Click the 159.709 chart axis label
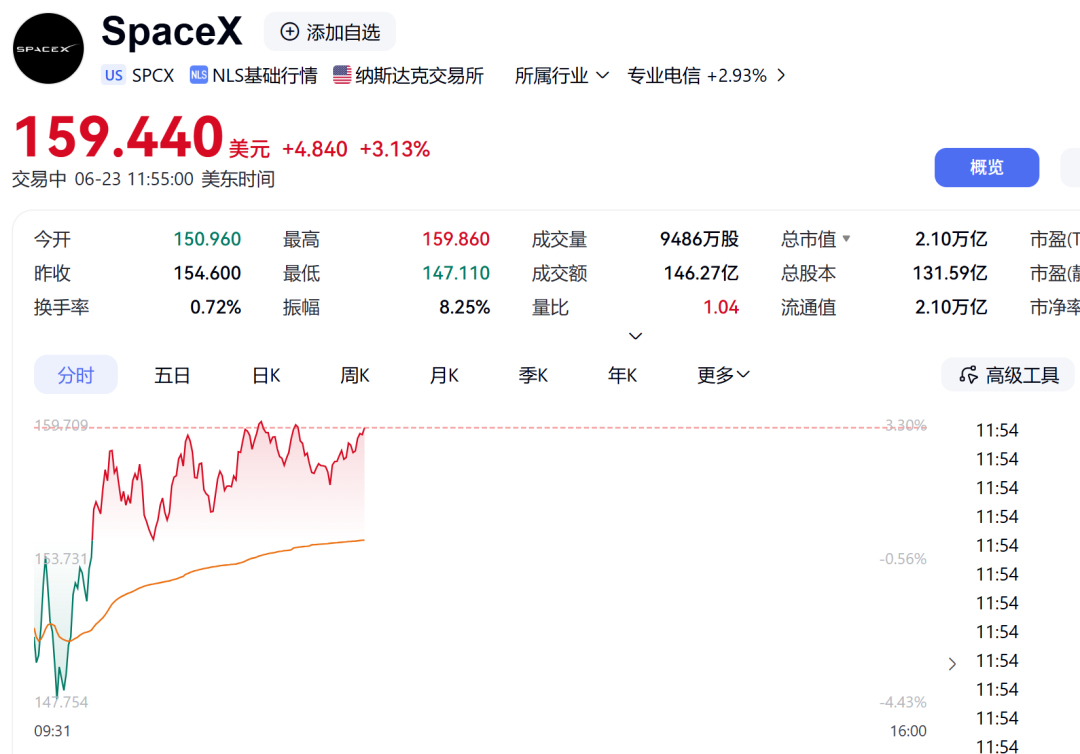 pos(61,425)
